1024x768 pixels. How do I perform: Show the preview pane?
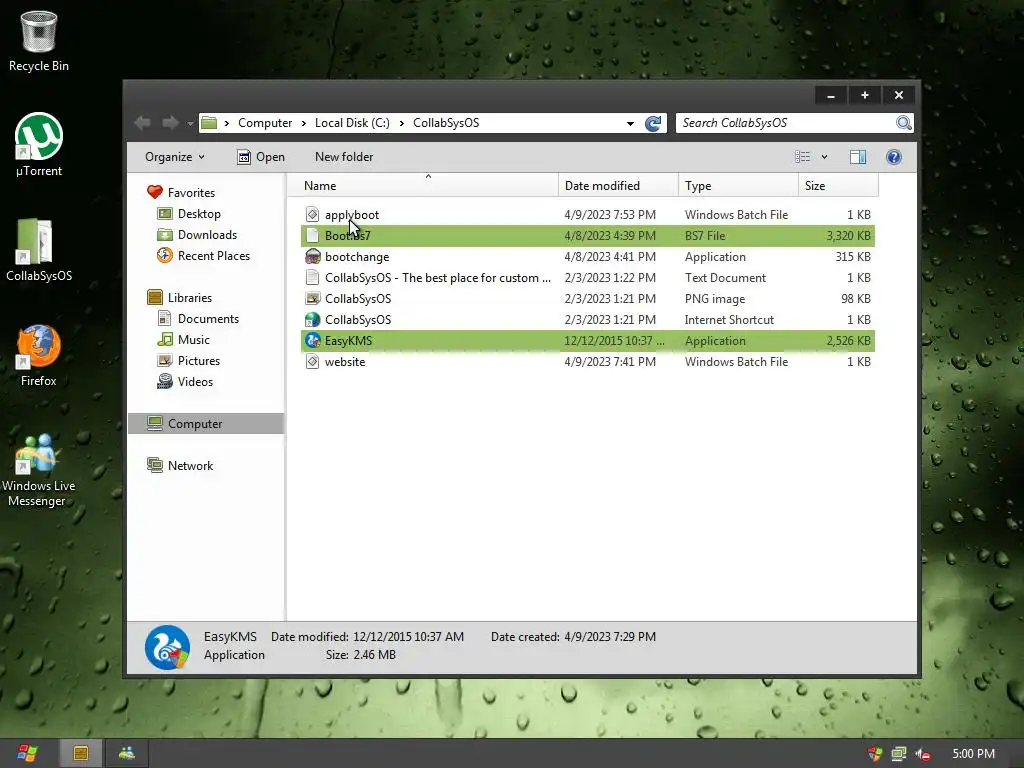point(858,157)
